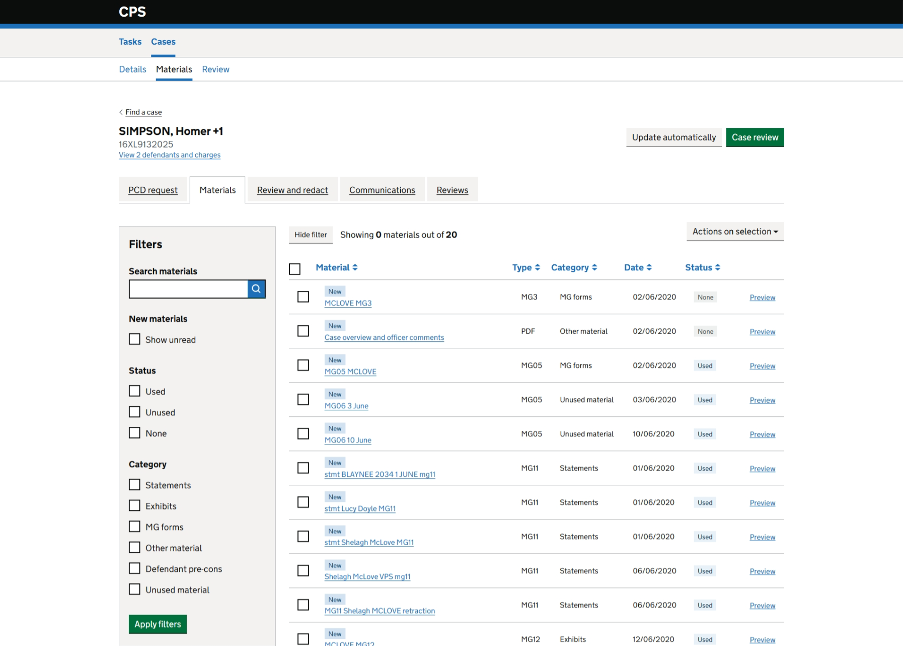Switch to the Review sub-navigation tab
Screen dimensions: 904x646
coord(216,69)
